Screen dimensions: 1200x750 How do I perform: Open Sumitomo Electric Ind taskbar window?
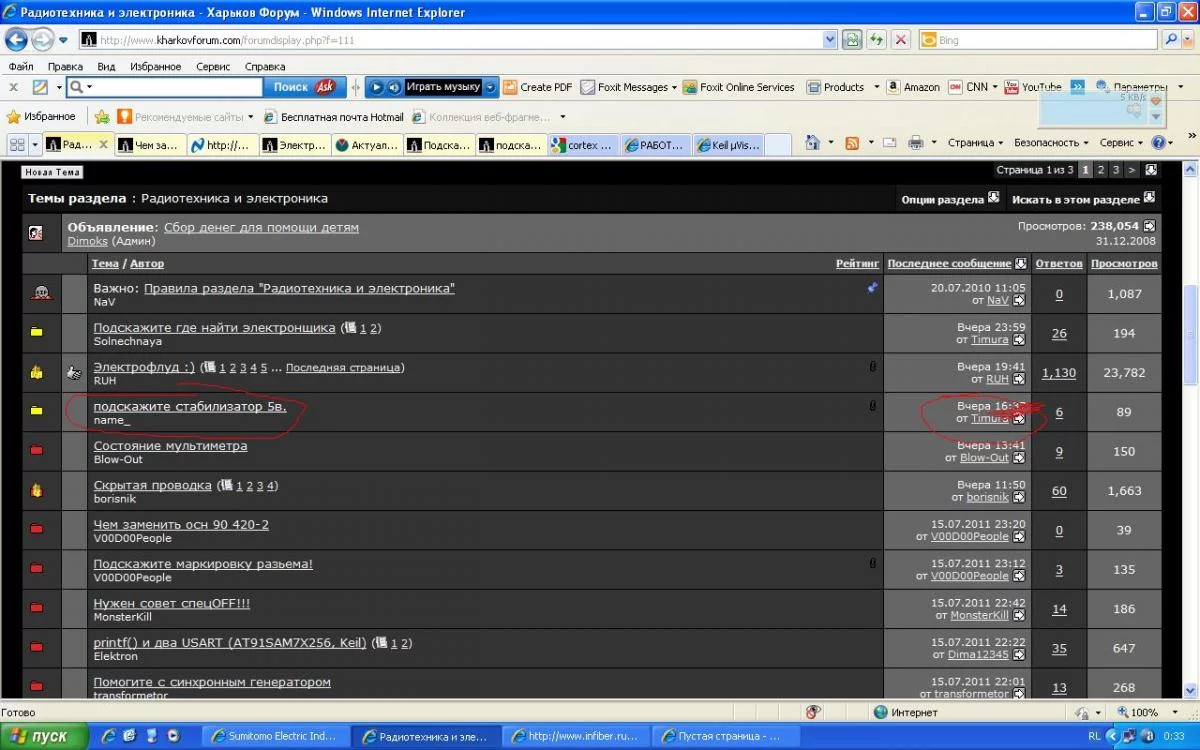(x=277, y=736)
